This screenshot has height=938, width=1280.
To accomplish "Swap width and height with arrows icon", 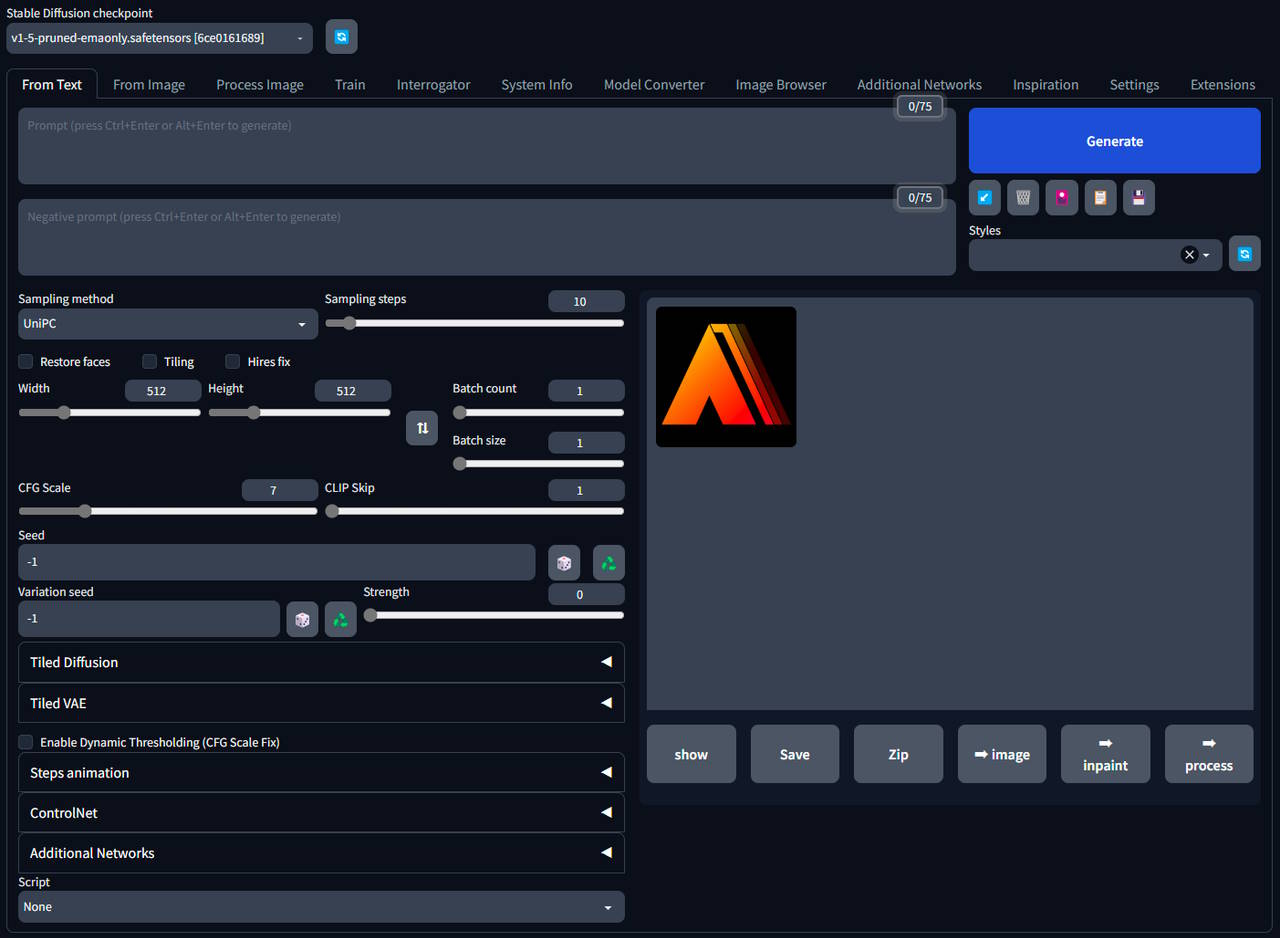I will coord(422,428).
